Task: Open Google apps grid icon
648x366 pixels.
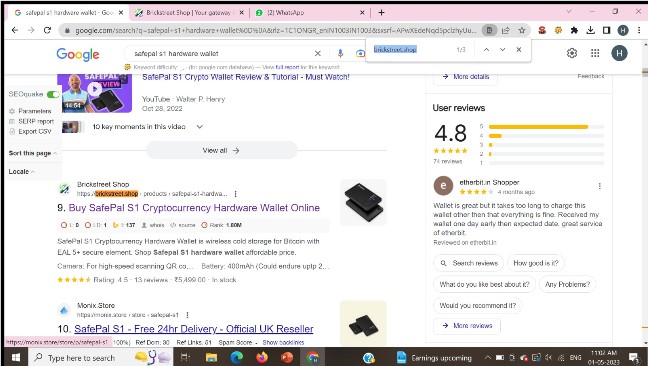Action: 595,53
